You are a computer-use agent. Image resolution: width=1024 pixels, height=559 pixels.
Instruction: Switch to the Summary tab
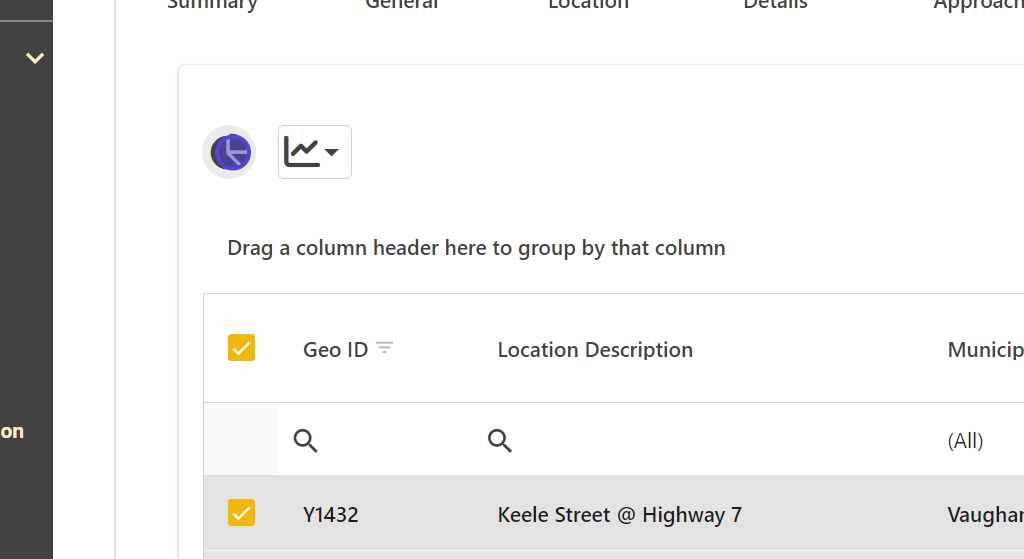pyautogui.click(x=212, y=4)
